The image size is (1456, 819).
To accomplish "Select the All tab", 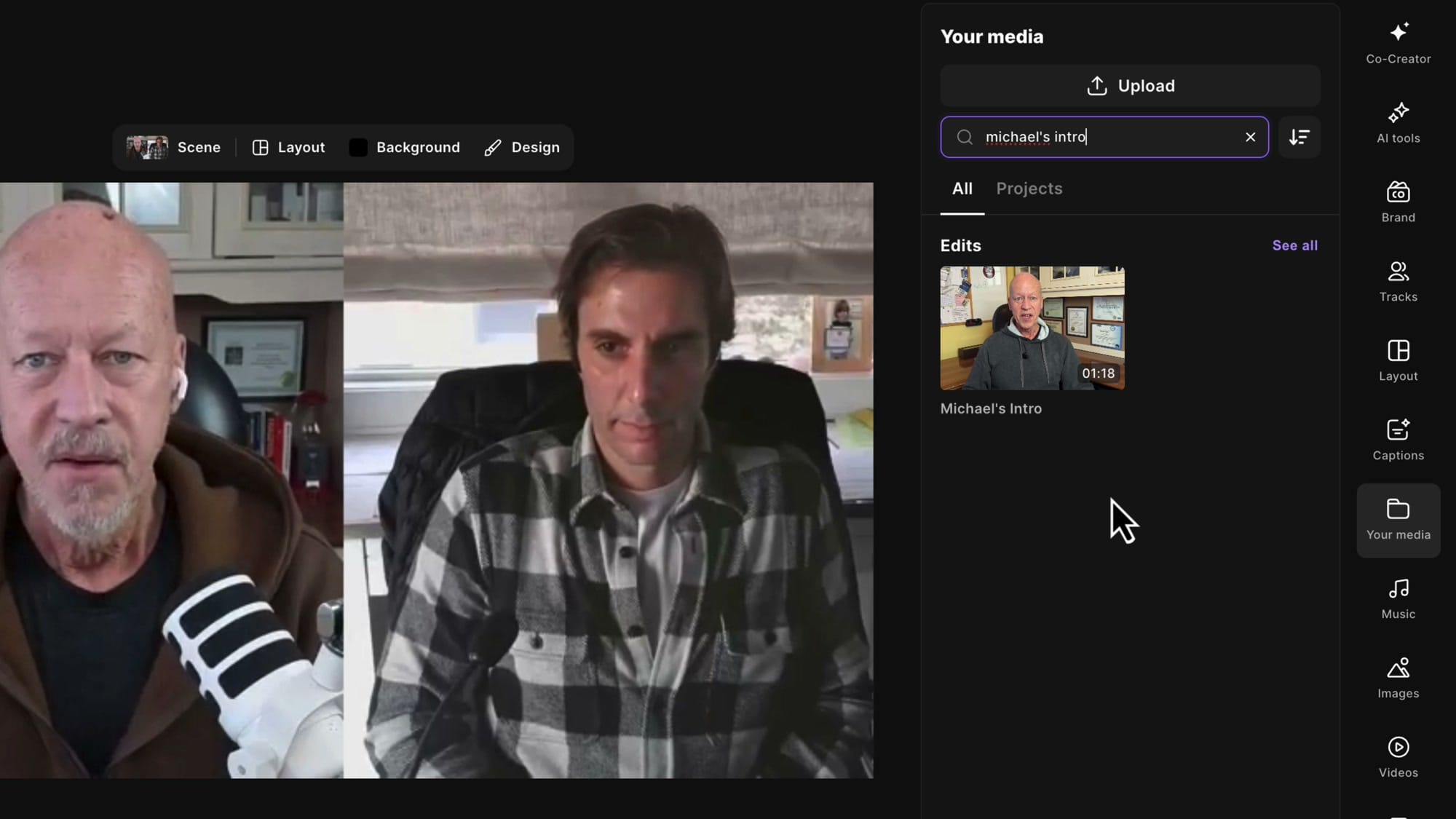I will 962,189.
